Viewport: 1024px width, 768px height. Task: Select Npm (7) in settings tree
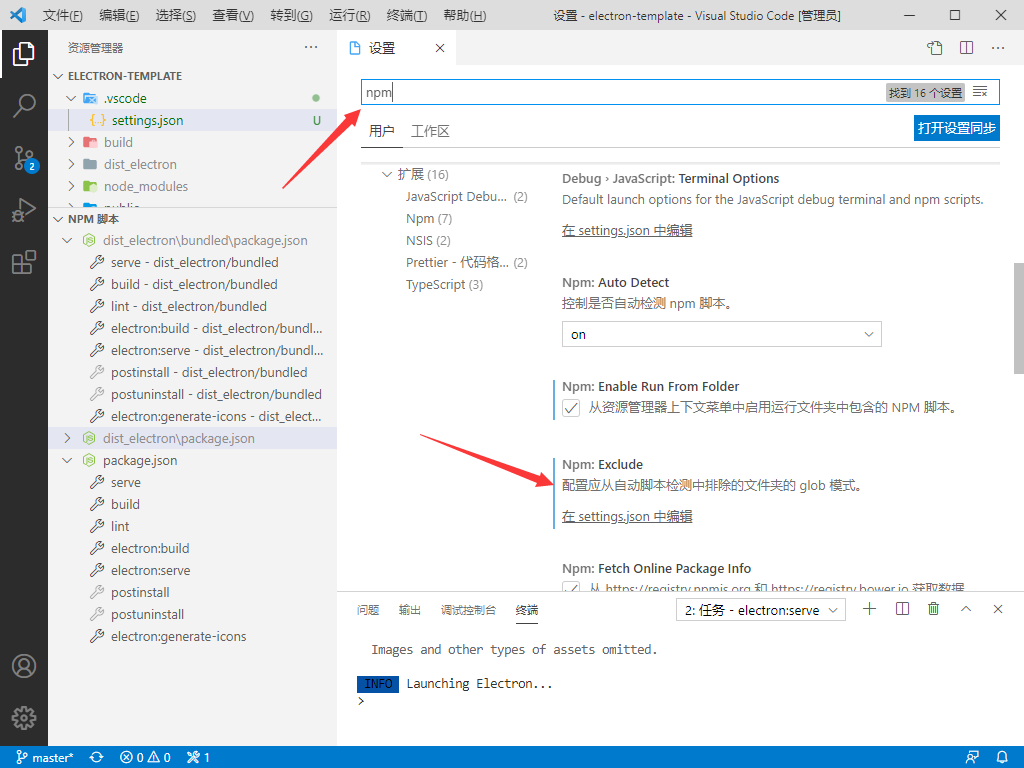coord(429,219)
